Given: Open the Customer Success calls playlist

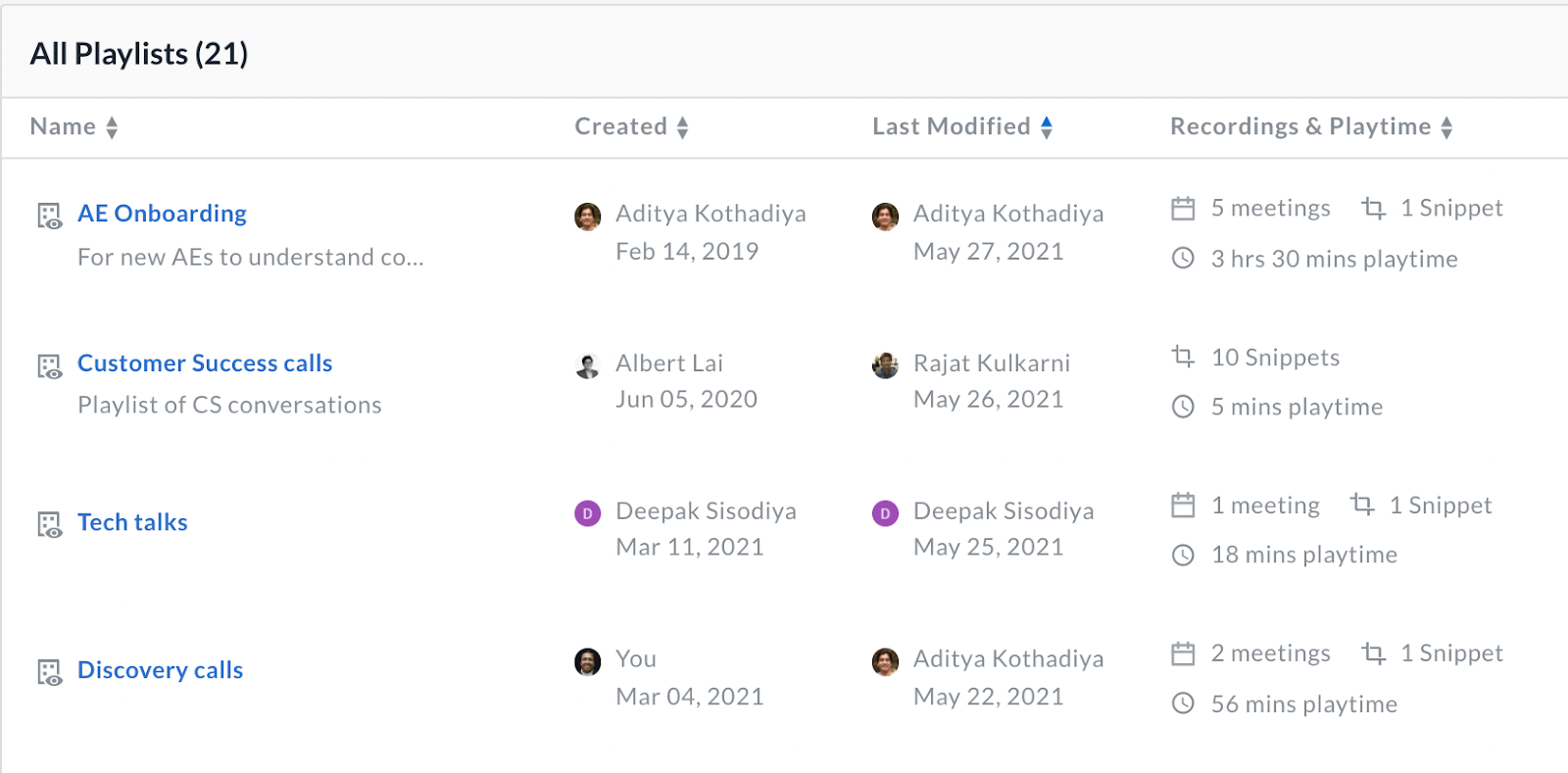Looking at the screenshot, I should [205, 363].
